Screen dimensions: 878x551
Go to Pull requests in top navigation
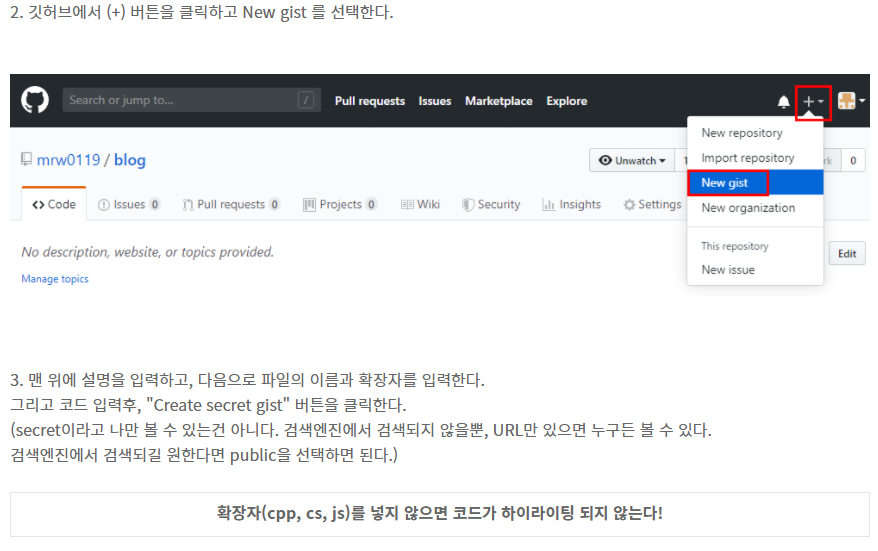click(x=370, y=101)
